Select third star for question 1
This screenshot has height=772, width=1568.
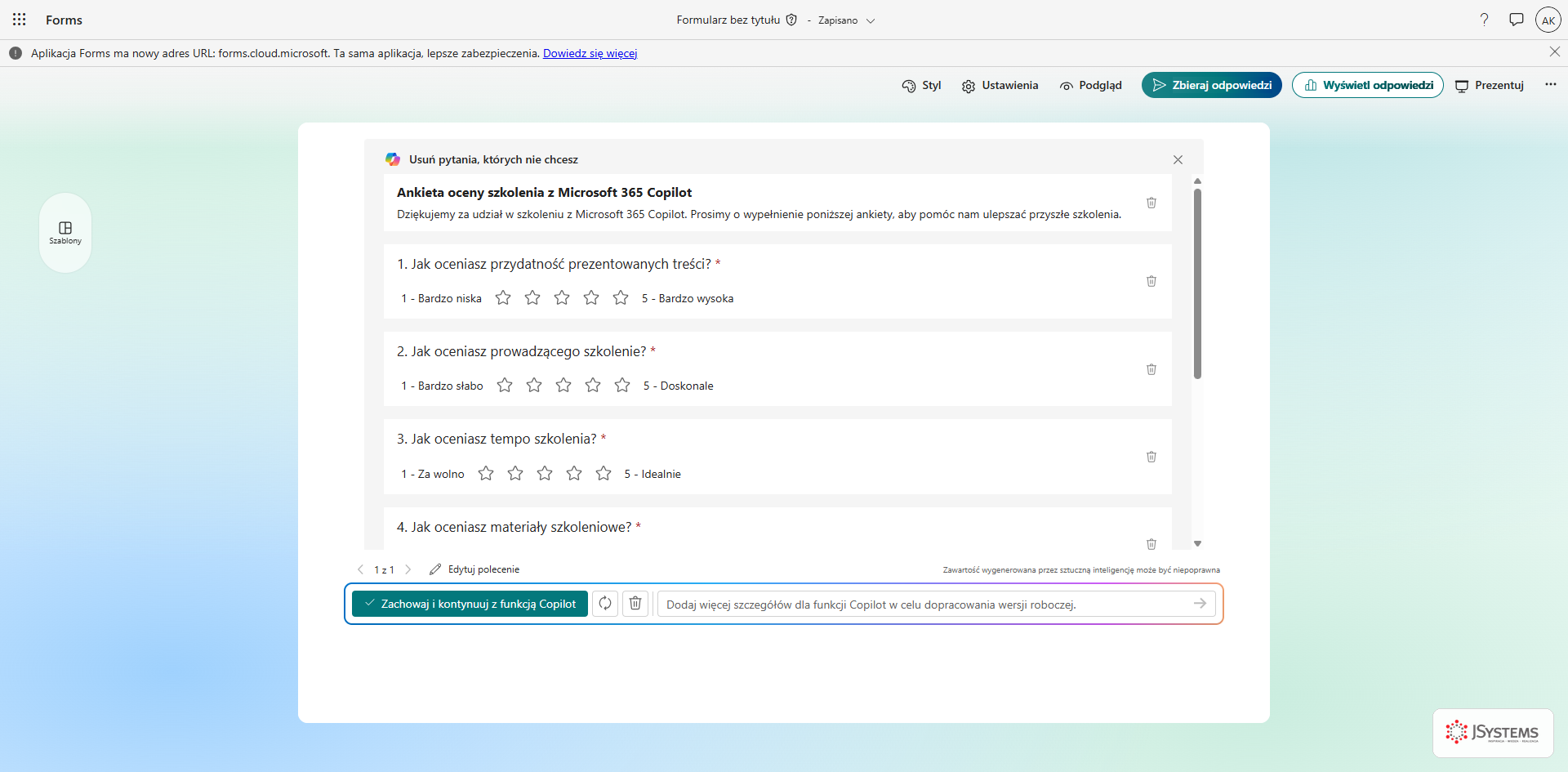[x=562, y=297]
